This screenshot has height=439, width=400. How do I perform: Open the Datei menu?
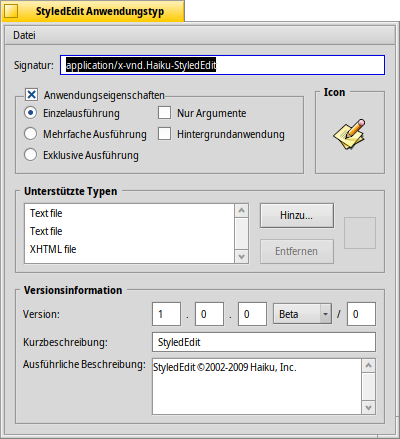[x=24, y=35]
